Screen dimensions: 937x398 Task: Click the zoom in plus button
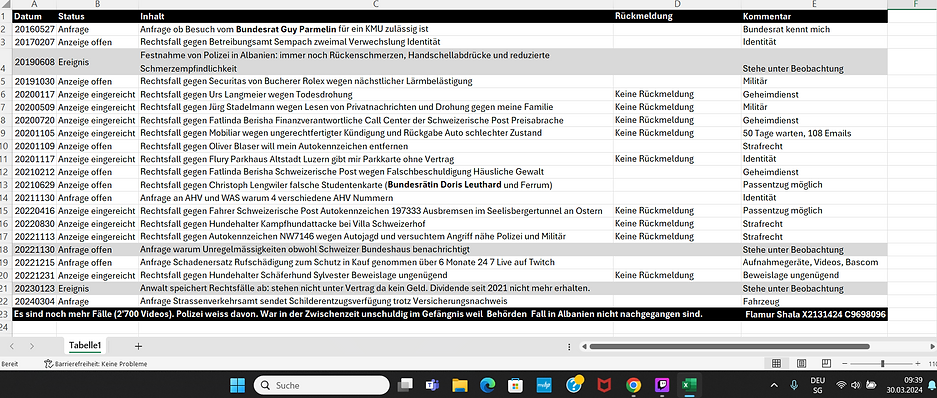coord(917,363)
